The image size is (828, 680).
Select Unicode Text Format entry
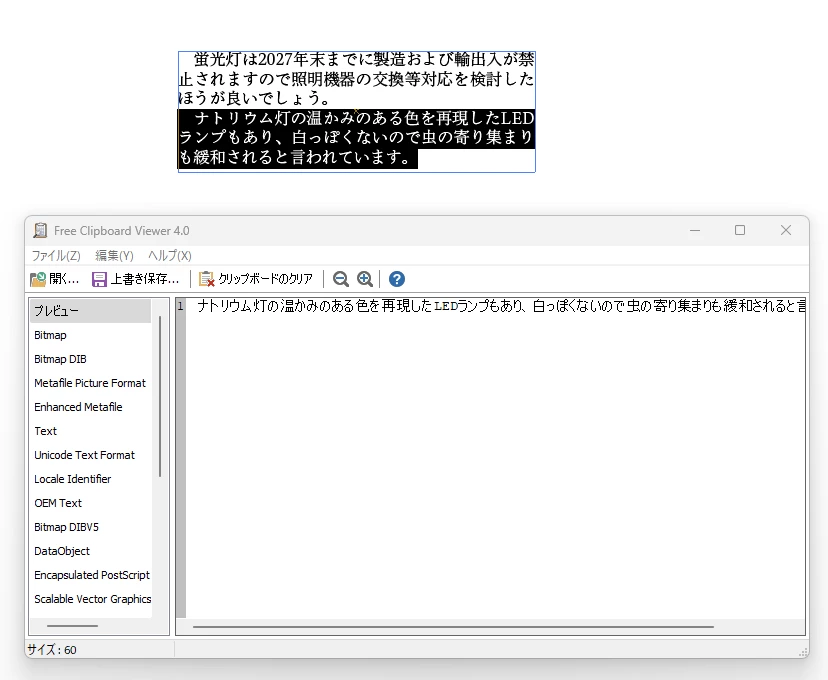pos(90,455)
